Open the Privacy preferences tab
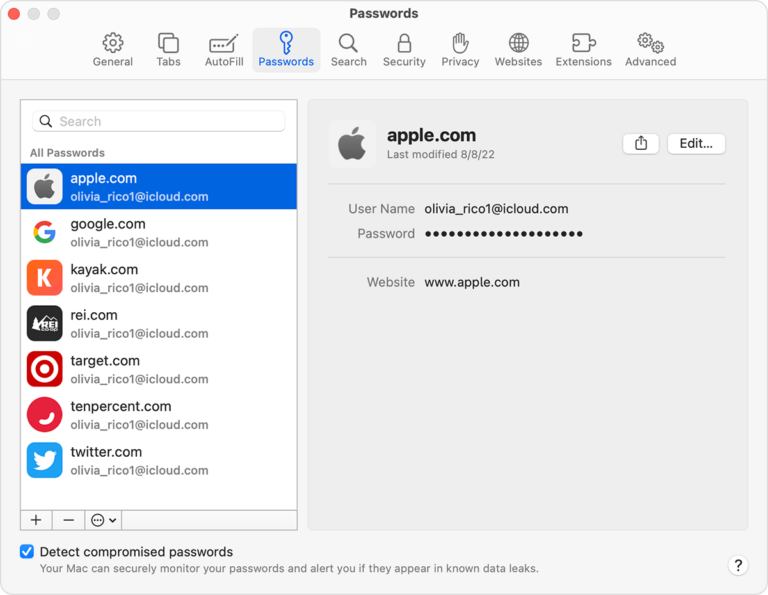768x595 pixels. point(460,50)
